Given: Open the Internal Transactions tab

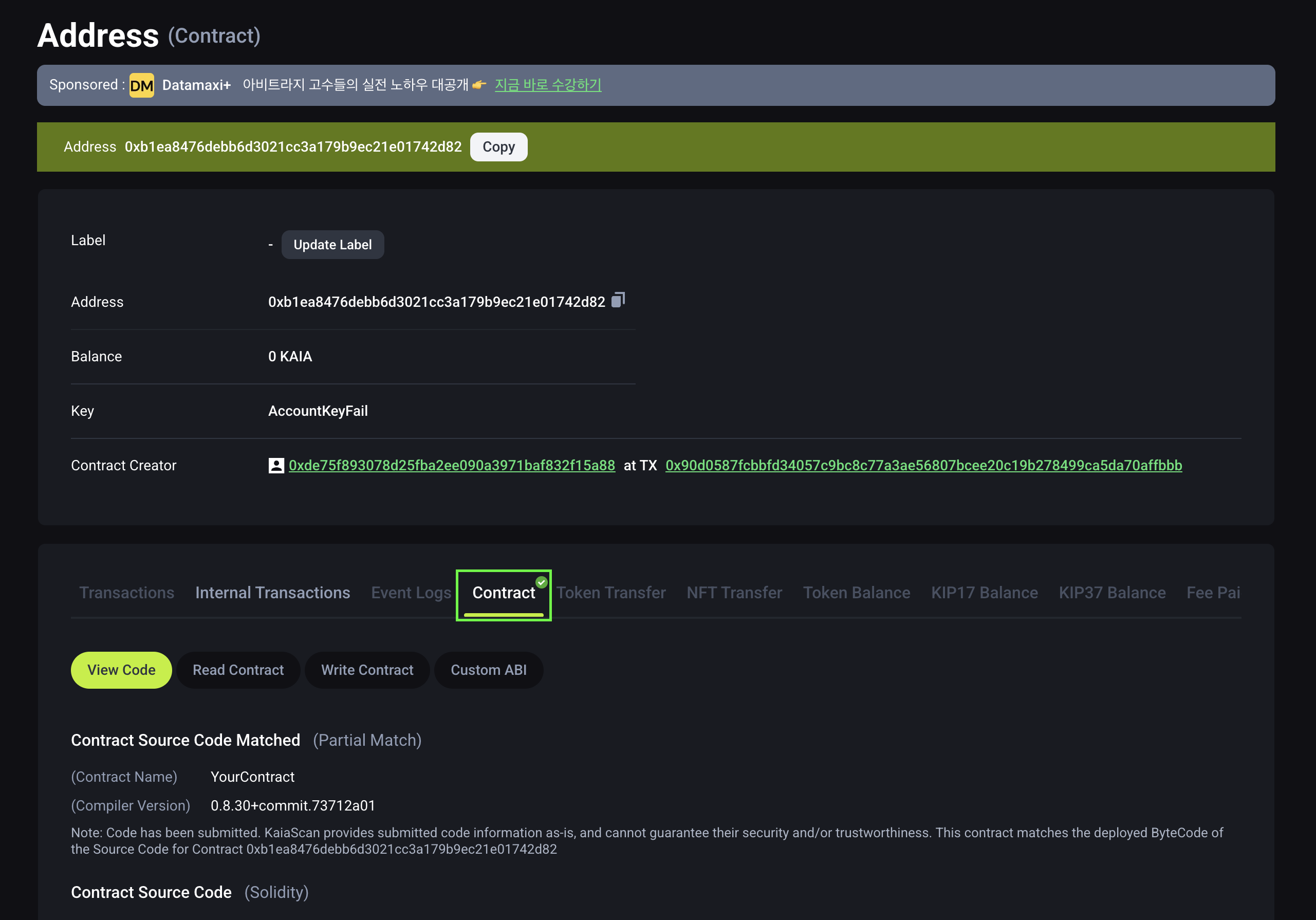Looking at the screenshot, I should 273,593.
